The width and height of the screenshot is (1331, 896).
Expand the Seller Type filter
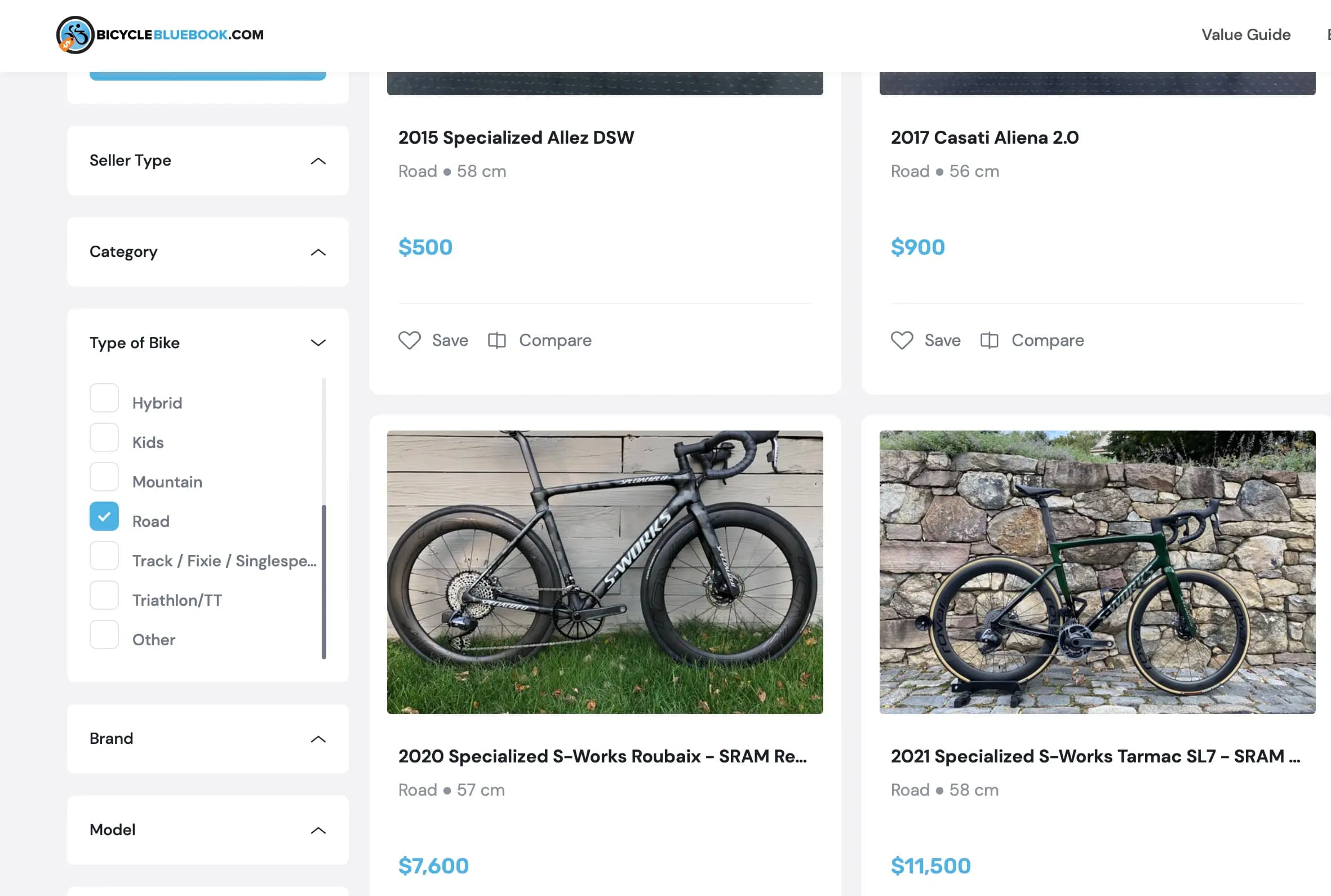click(318, 161)
